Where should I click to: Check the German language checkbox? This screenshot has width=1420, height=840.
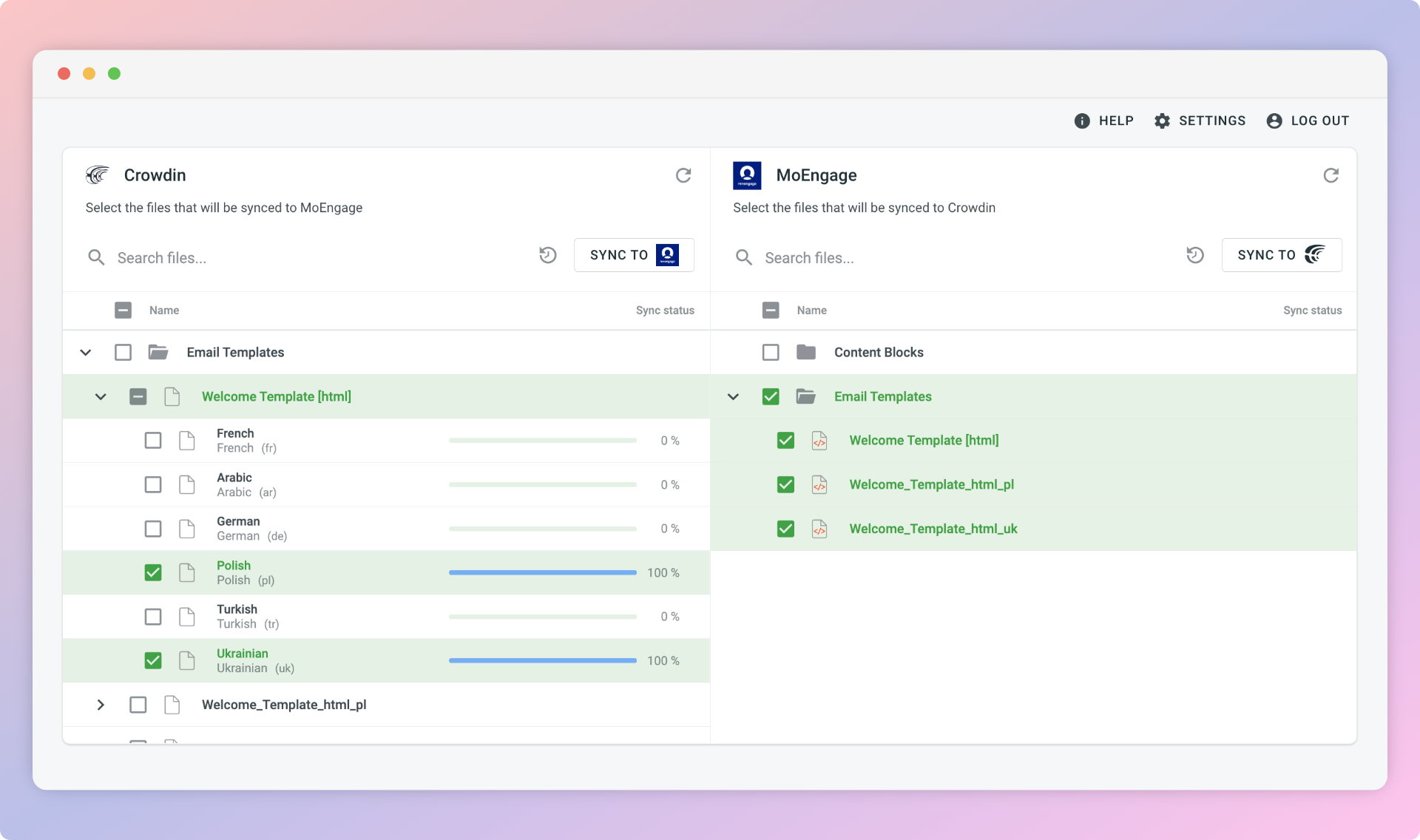[153, 529]
